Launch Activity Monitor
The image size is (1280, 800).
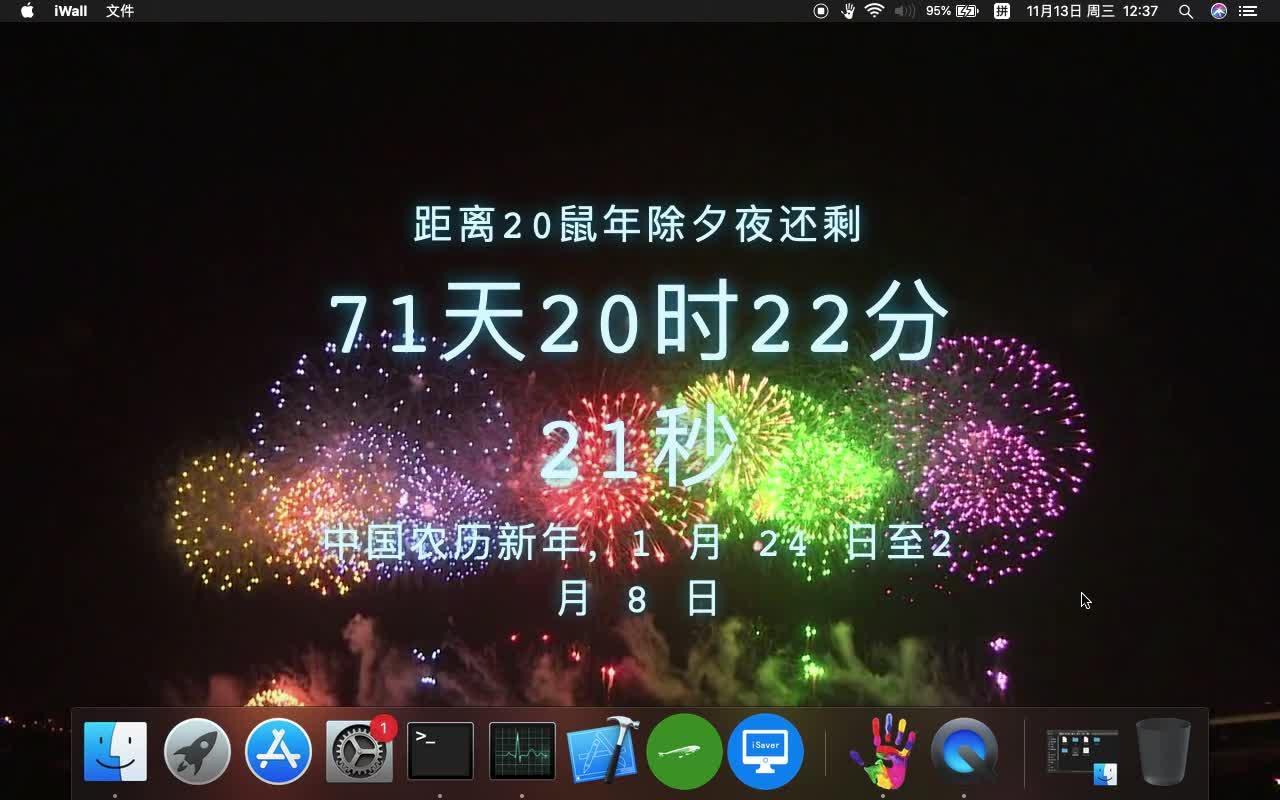click(522, 751)
